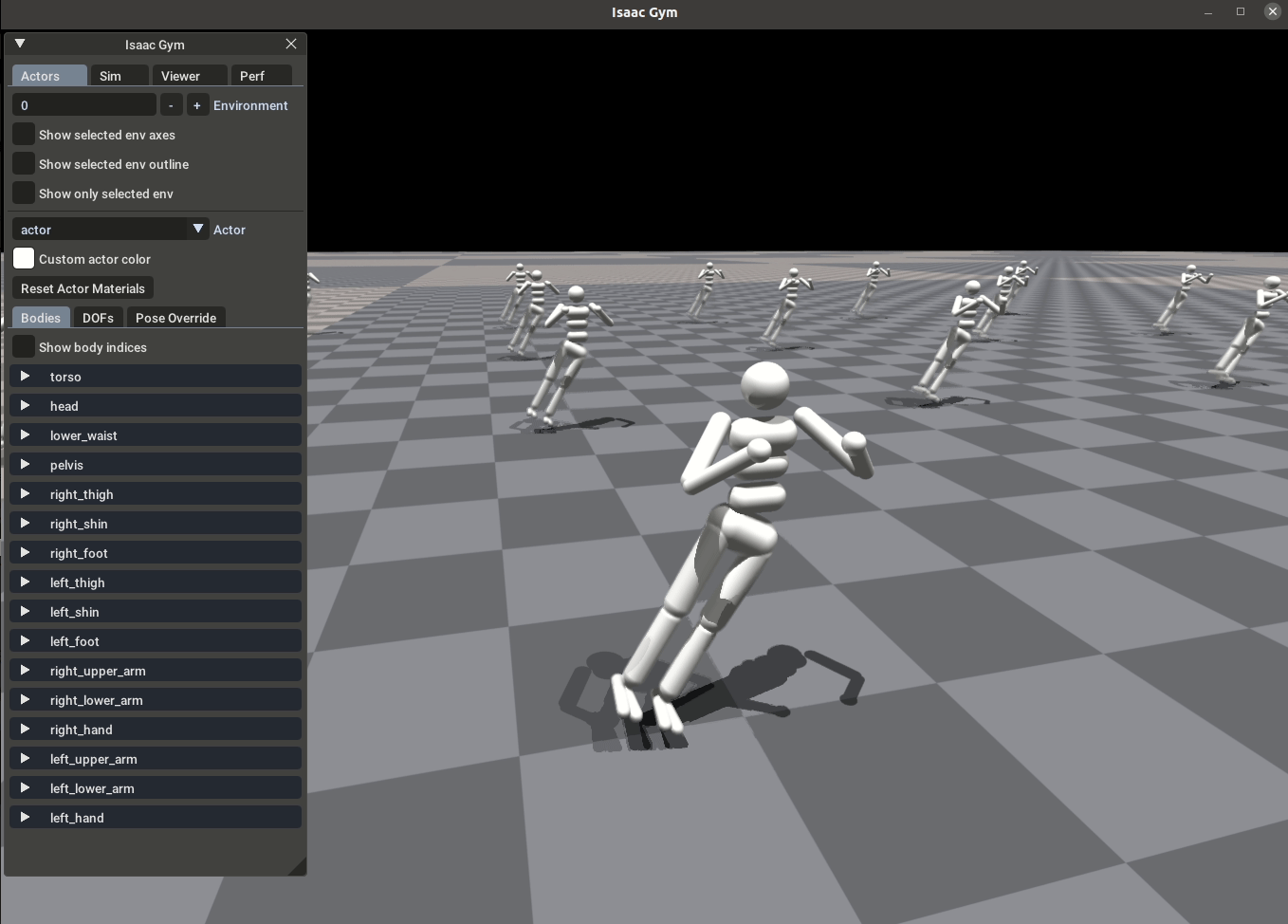Increase environment index with plus button
1288x924 pixels.
point(197,105)
